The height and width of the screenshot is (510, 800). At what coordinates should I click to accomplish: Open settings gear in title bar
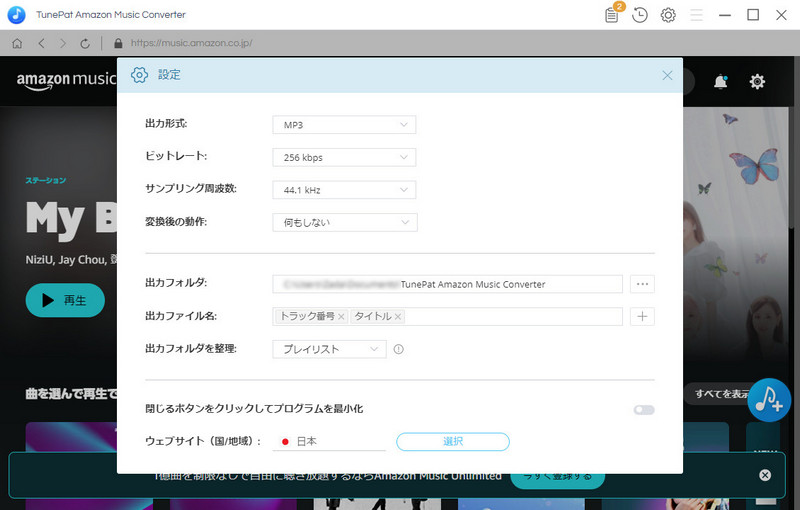click(668, 15)
